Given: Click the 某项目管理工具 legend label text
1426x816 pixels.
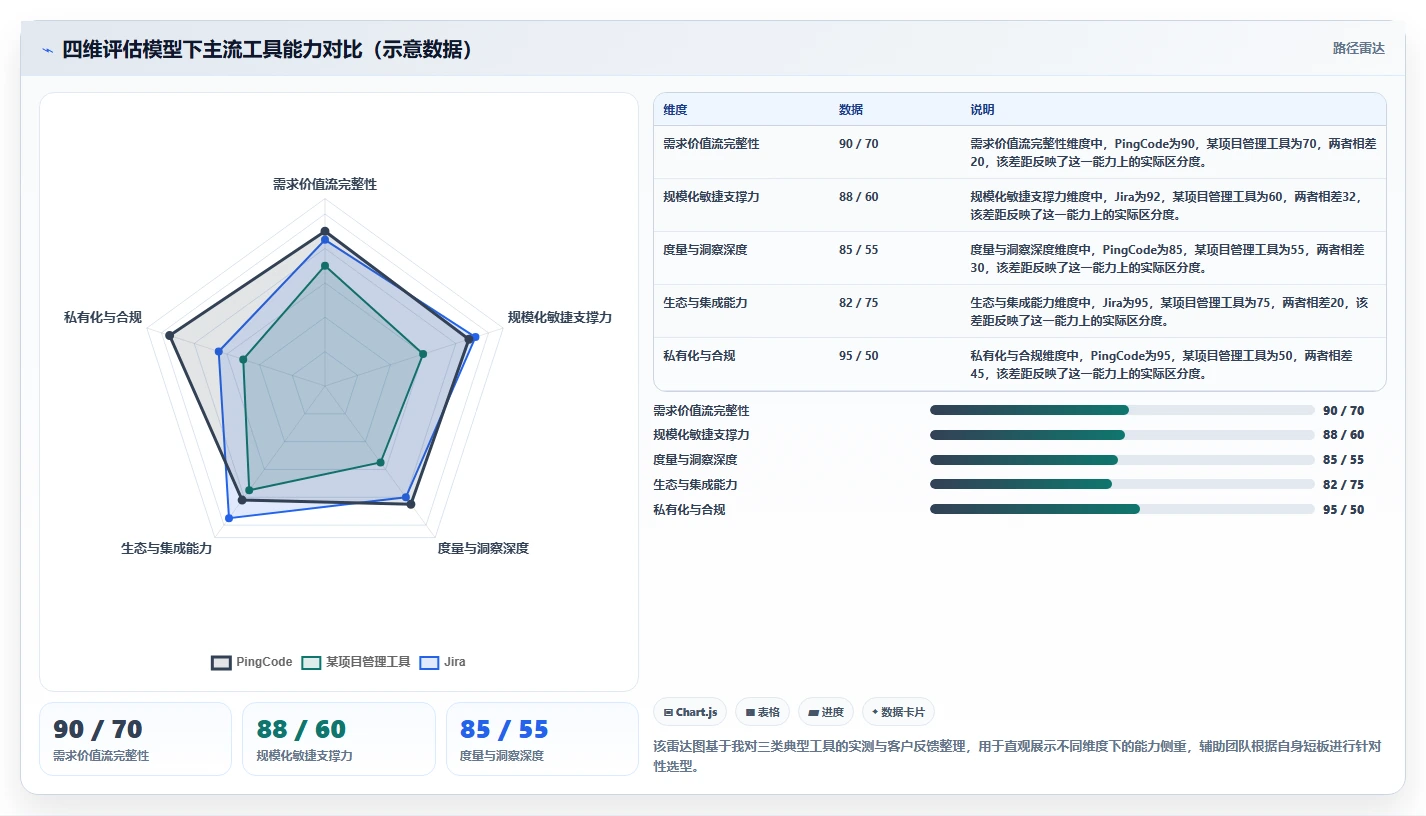Looking at the screenshot, I should (x=368, y=662).
